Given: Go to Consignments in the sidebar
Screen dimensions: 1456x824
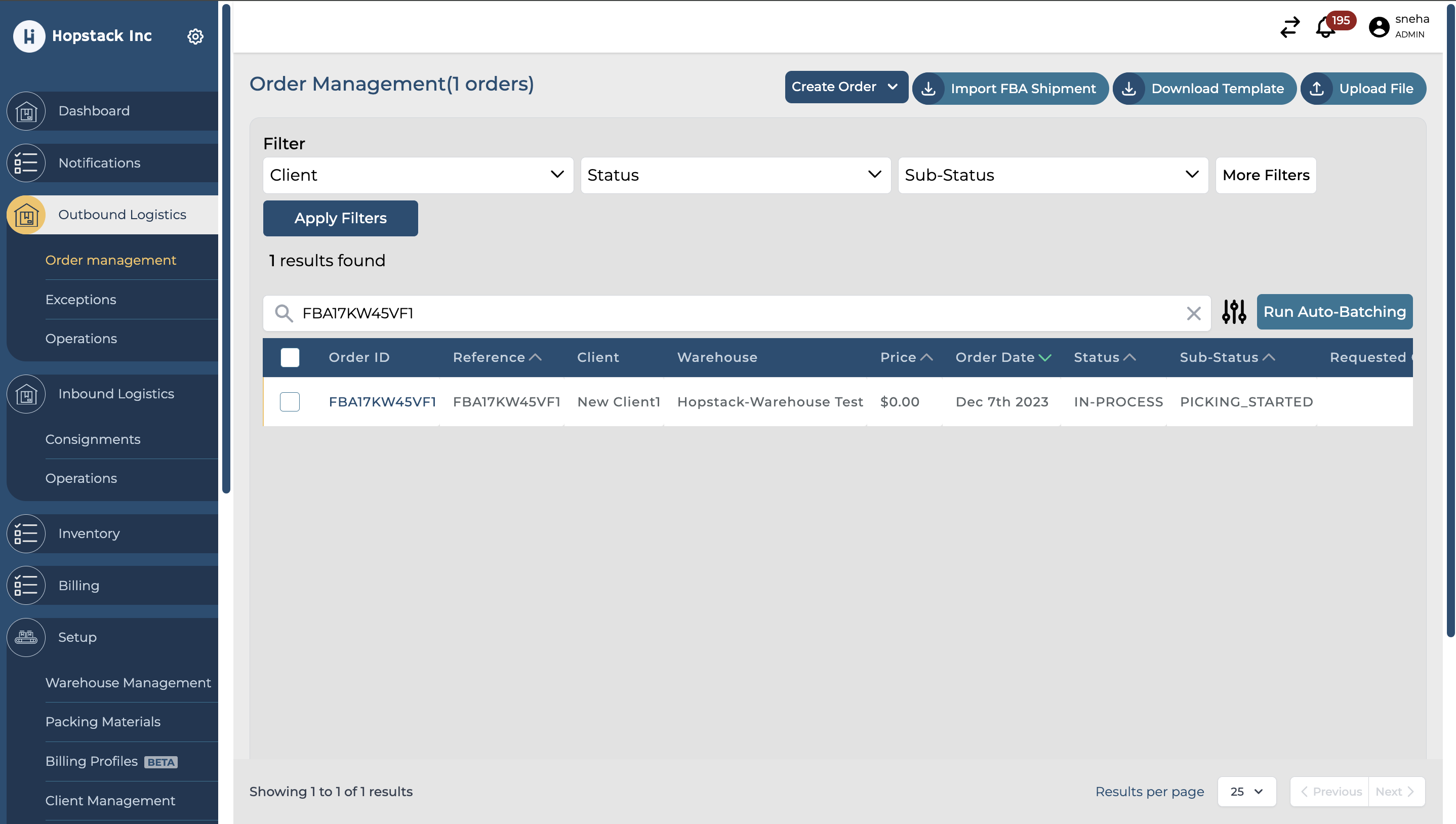Looking at the screenshot, I should click(x=93, y=439).
